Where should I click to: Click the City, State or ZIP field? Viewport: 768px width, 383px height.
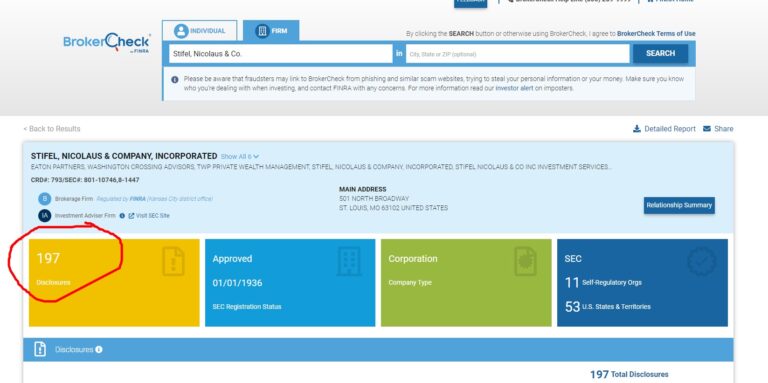(518, 54)
